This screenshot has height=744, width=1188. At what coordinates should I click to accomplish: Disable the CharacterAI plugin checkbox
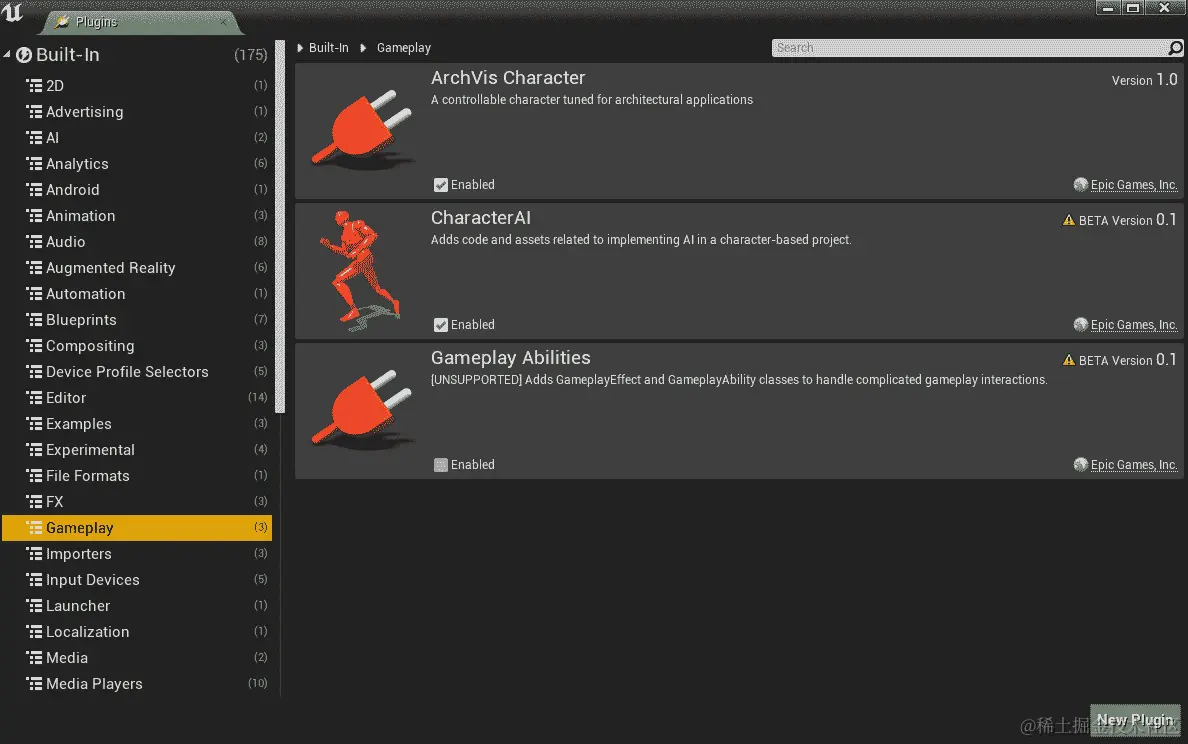(x=440, y=325)
